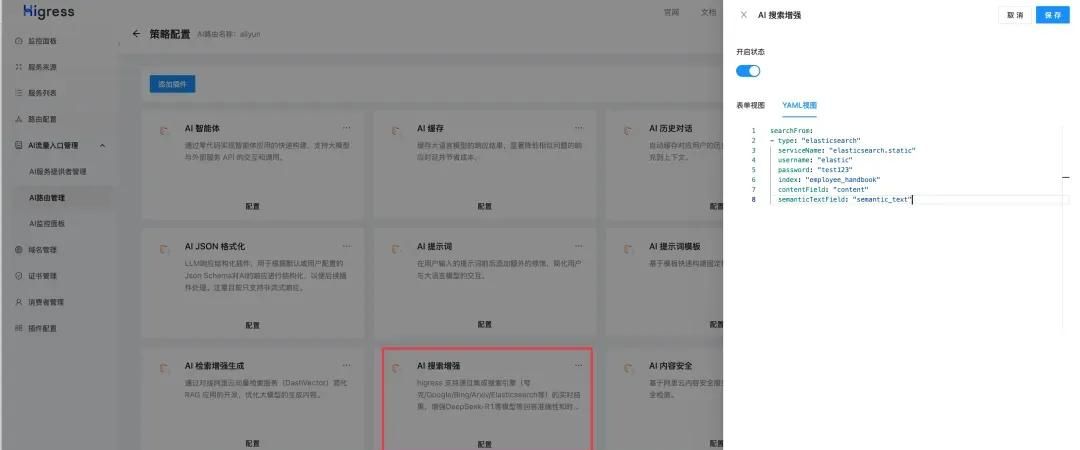Click YAML line contentField: "content"
The height and width of the screenshot is (450, 1080).
[x=823, y=190]
